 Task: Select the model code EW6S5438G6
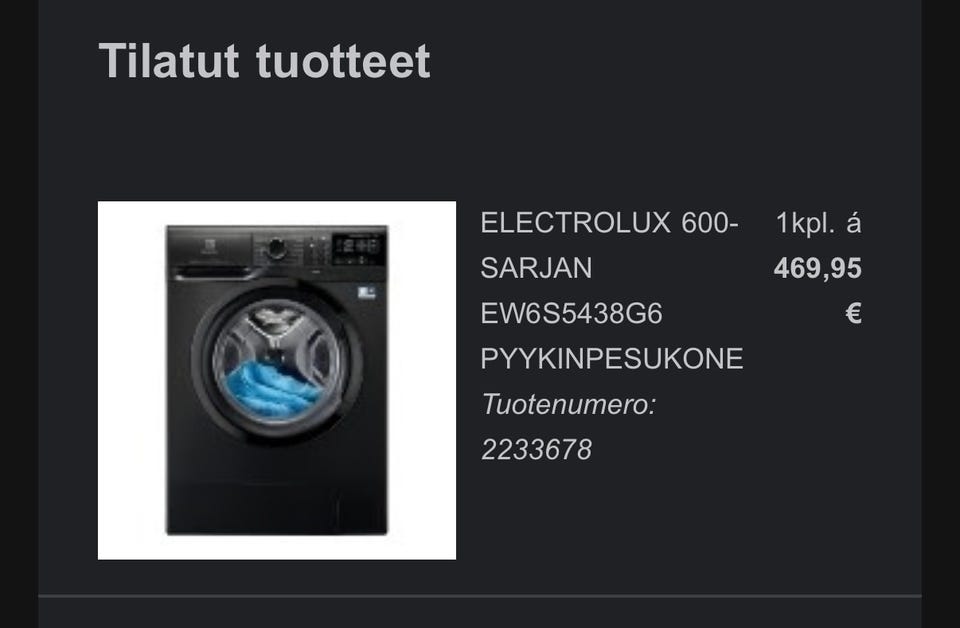(571, 313)
